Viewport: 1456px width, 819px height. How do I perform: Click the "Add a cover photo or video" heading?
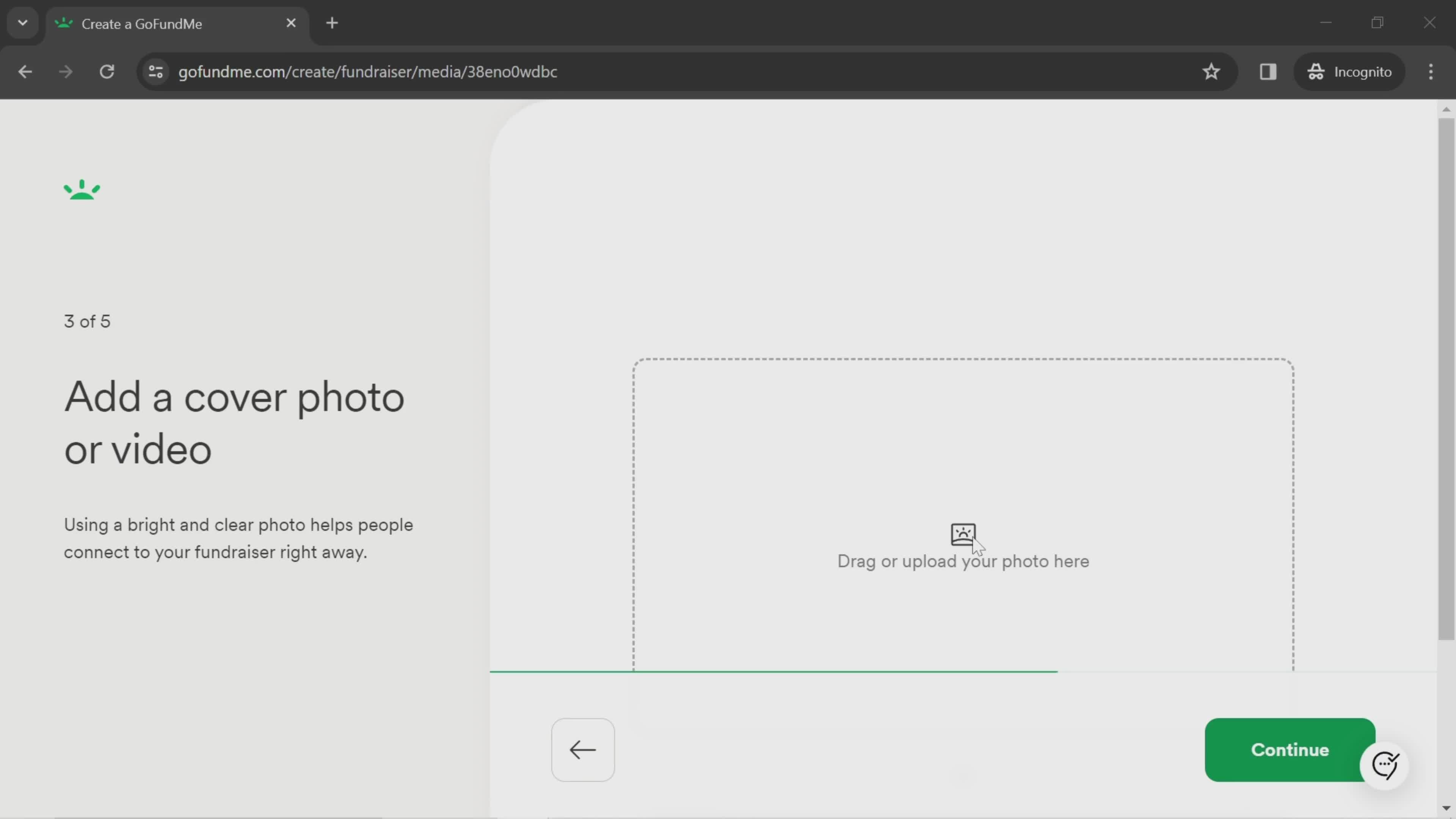point(234,423)
